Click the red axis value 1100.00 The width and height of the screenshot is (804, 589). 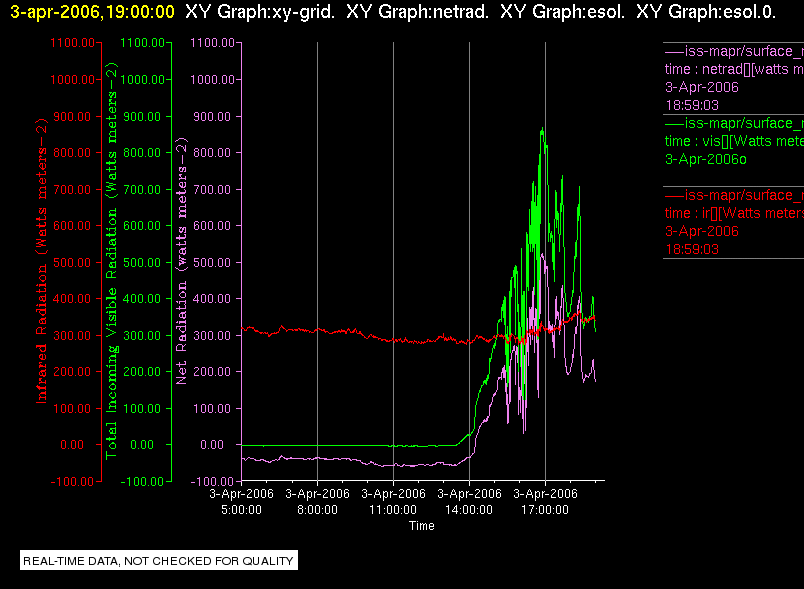coord(72,43)
